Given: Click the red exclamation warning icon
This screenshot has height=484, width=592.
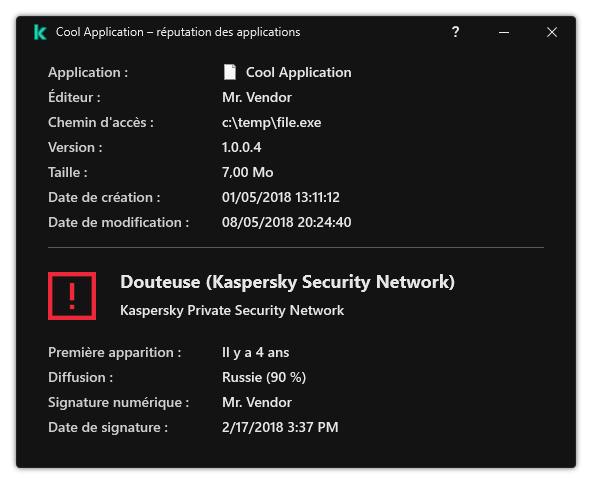Looking at the screenshot, I should 72,296.
